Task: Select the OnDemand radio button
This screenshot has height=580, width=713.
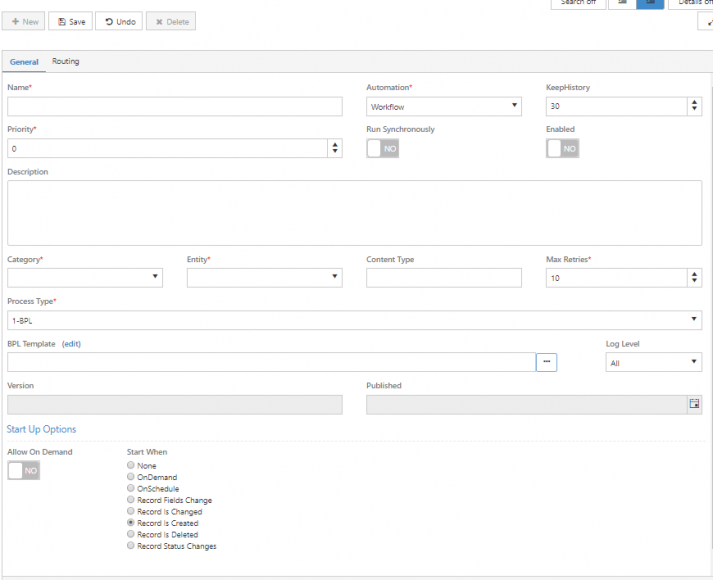Action: 131,476
